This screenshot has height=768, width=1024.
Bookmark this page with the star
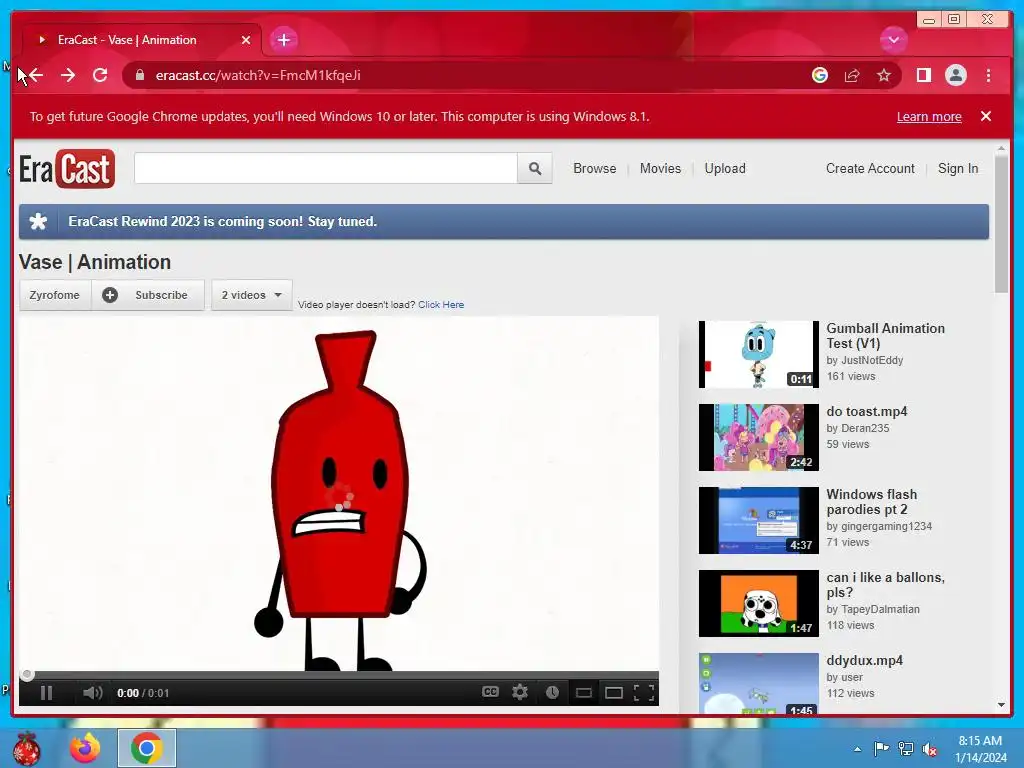coord(884,75)
